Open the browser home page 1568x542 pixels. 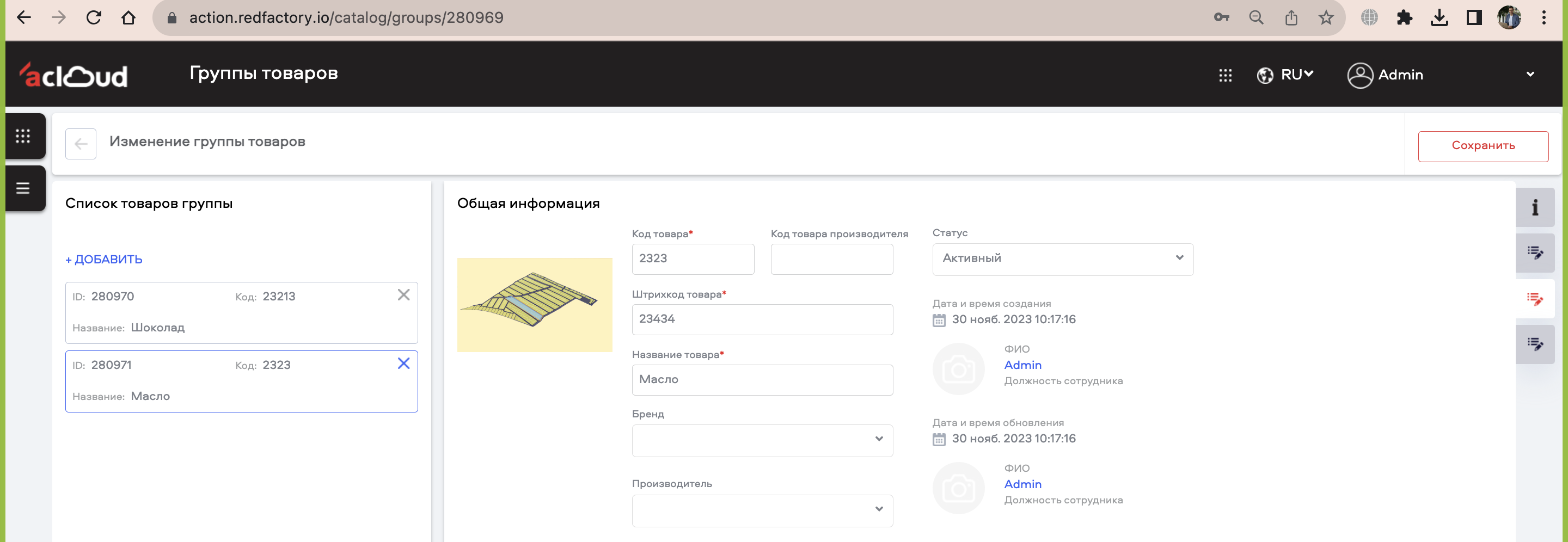pyautogui.click(x=128, y=17)
